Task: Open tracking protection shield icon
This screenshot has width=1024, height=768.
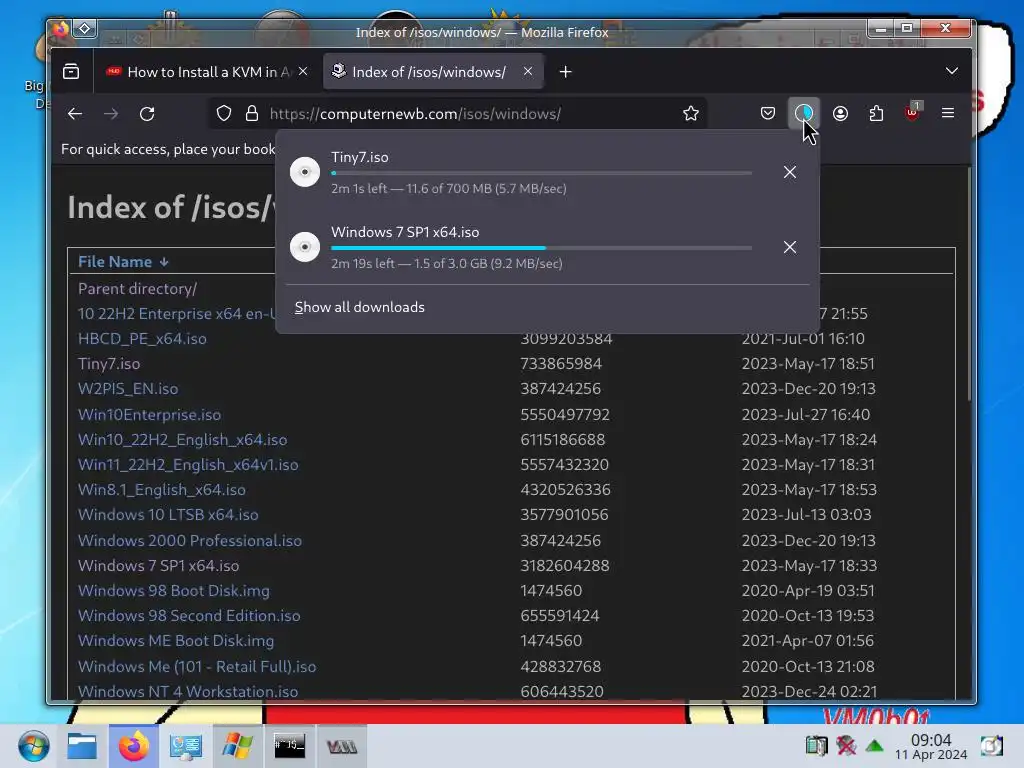Action: point(224,114)
